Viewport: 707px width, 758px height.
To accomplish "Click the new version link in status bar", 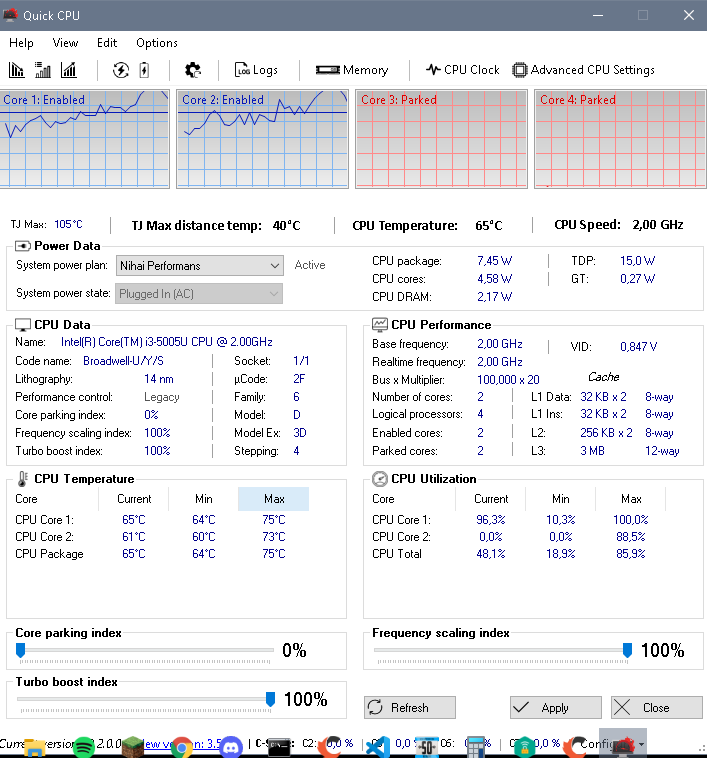I will (x=182, y=743).
